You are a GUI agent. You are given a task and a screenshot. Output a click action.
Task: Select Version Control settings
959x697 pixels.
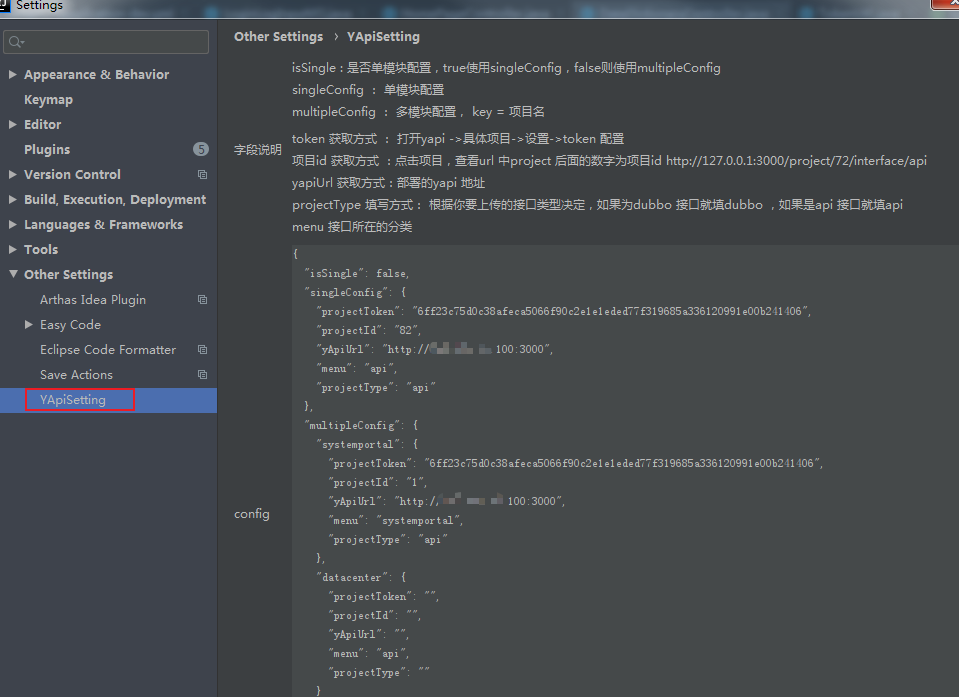pos(72,175)
